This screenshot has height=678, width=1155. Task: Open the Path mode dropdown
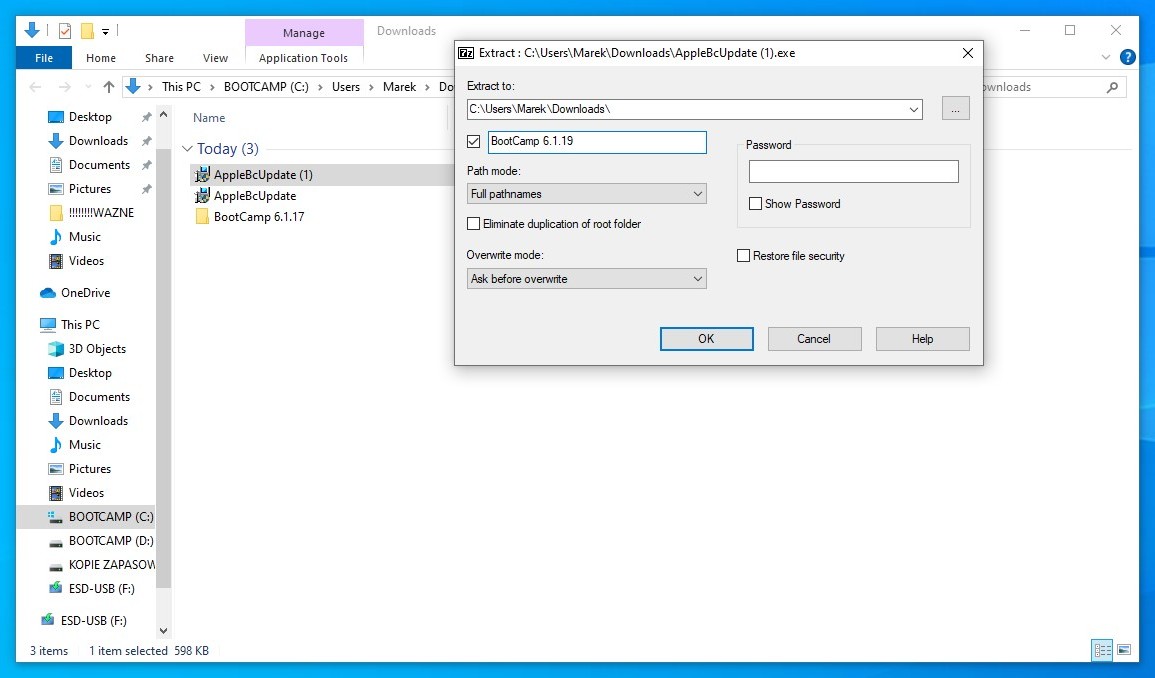point(697,194)
